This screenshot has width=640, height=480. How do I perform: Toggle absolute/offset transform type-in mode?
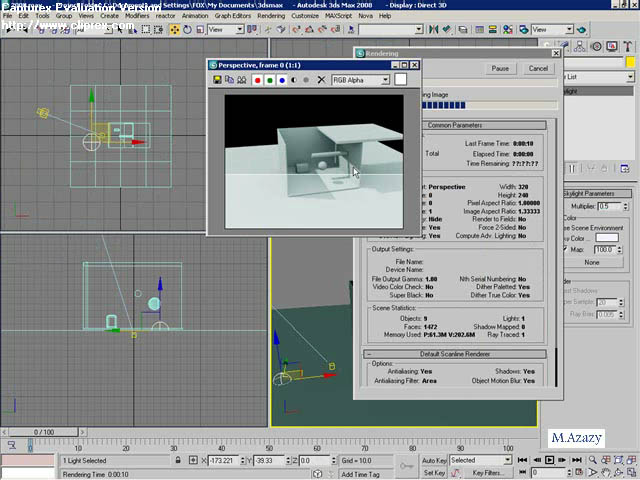(x=193, y=460)
